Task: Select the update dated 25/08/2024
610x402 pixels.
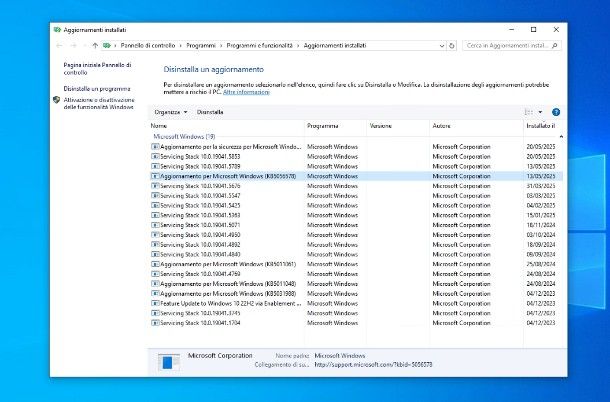Action: [x=355, y=264]
